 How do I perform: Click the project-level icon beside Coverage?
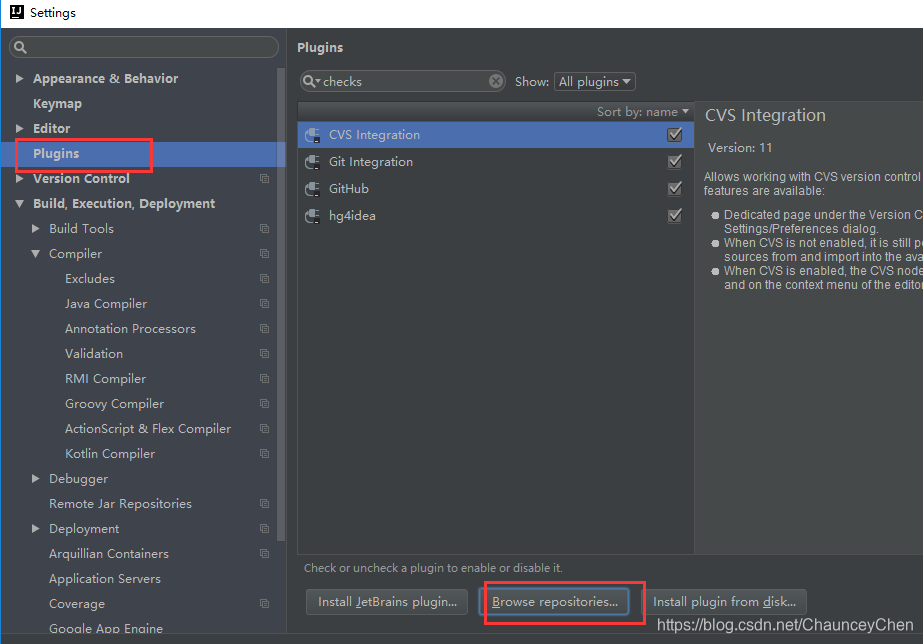[x=264, y=604]
